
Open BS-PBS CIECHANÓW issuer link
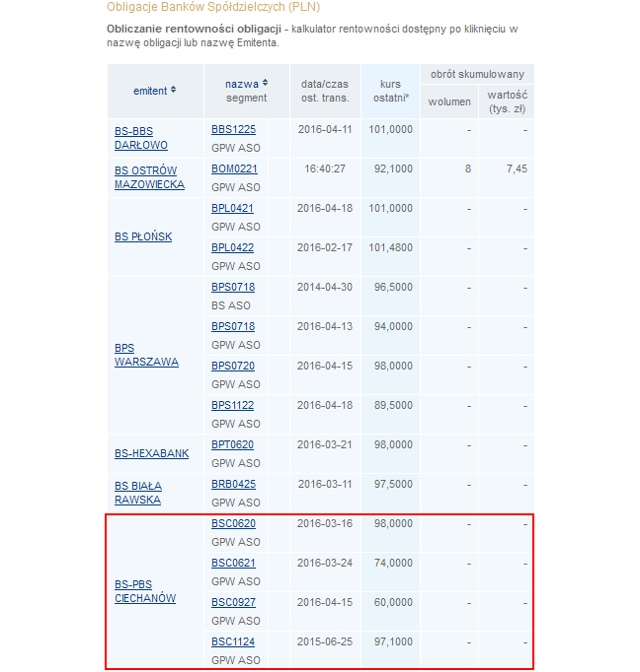pos(145,591)
